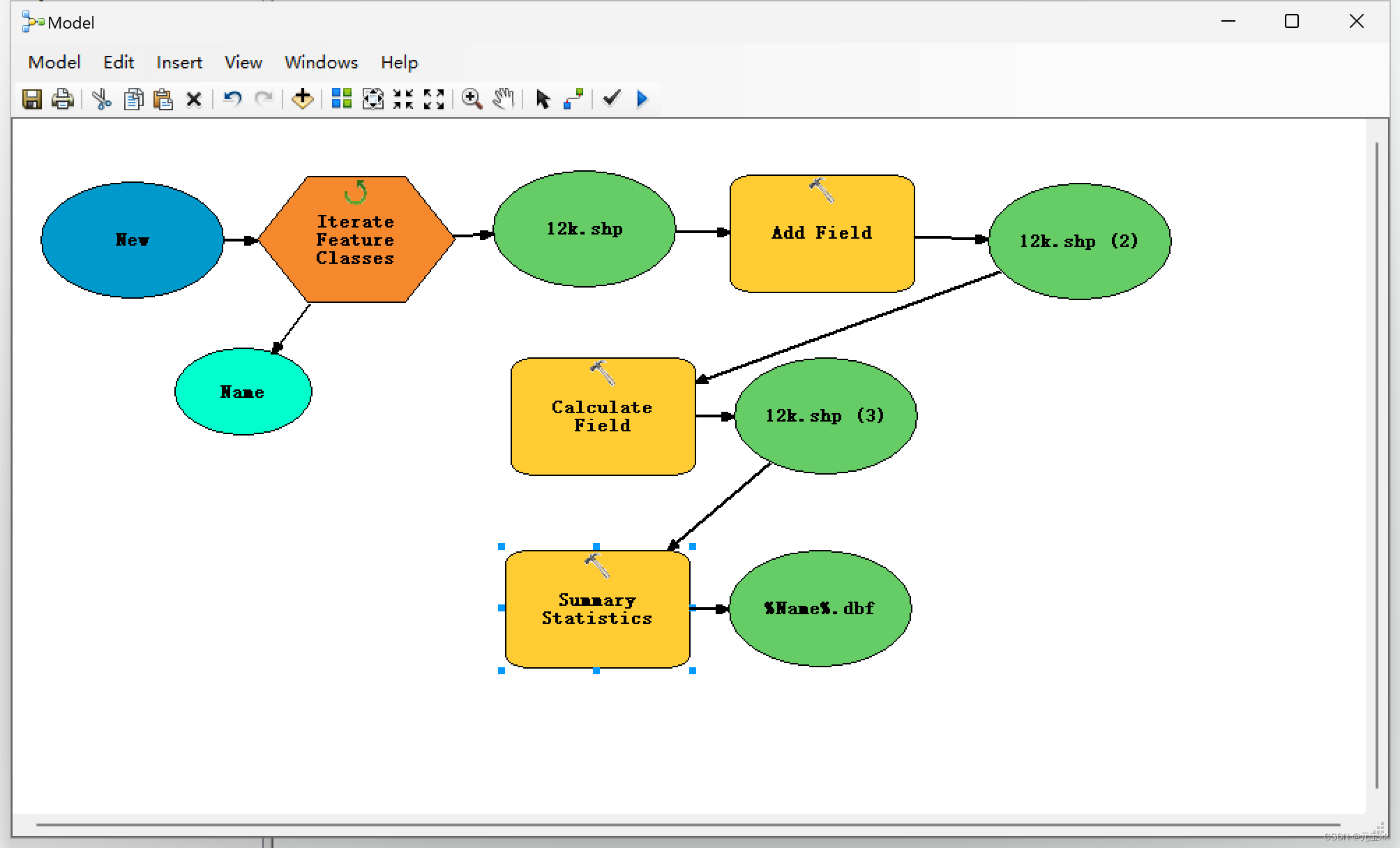Select the 12k.shp (3) oval
Screen dimensions: 1400x848
(x=825, y=416)
